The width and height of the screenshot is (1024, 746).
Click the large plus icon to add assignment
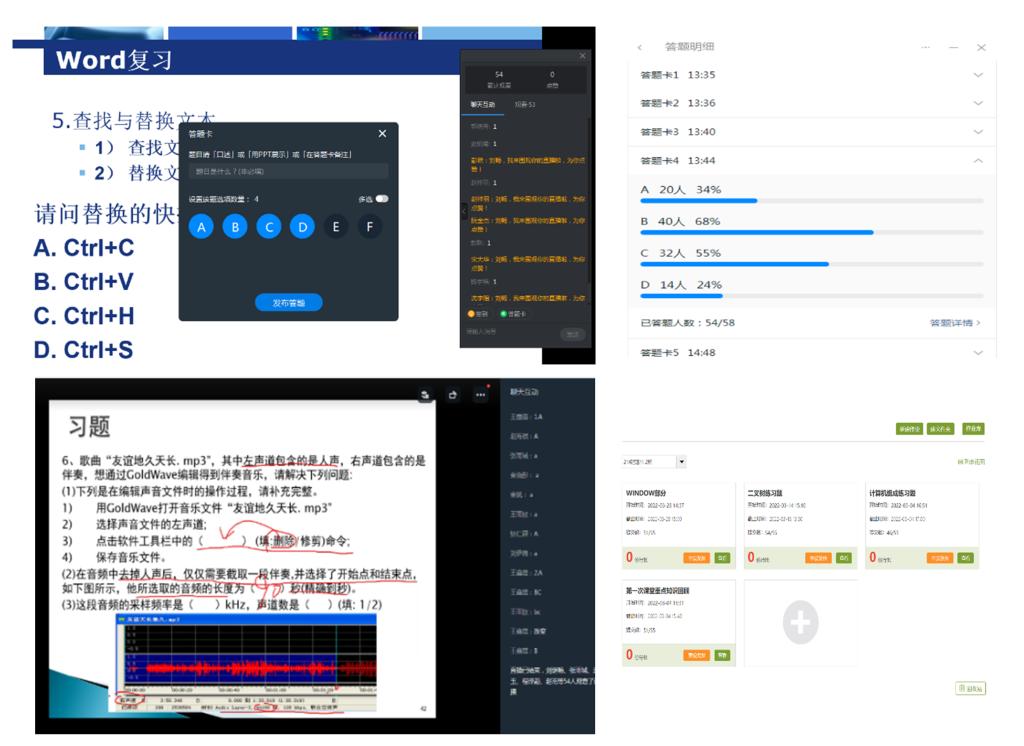click(799, 623)
